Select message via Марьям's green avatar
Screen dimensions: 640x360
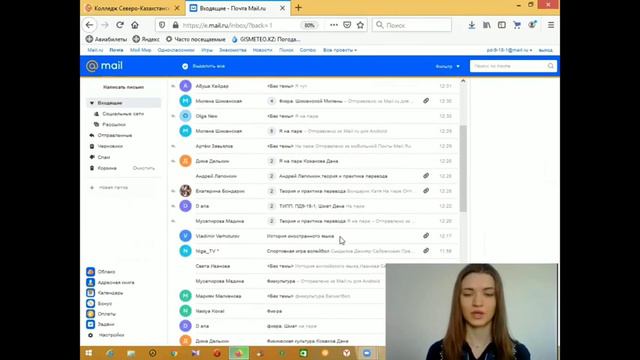(185, 296)
